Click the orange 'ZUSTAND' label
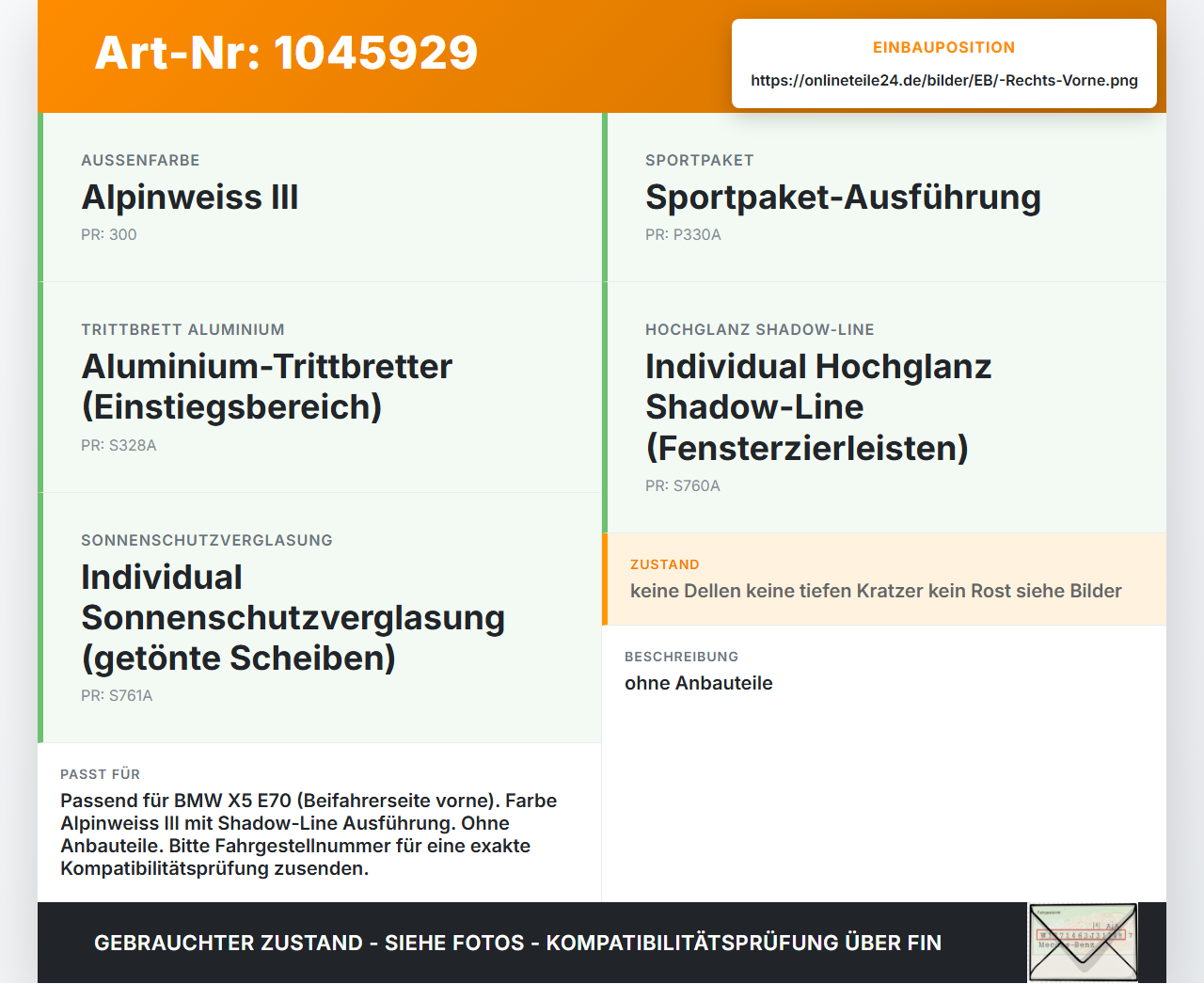This screenshot has width=1204, height=984. tap(665, 565)
